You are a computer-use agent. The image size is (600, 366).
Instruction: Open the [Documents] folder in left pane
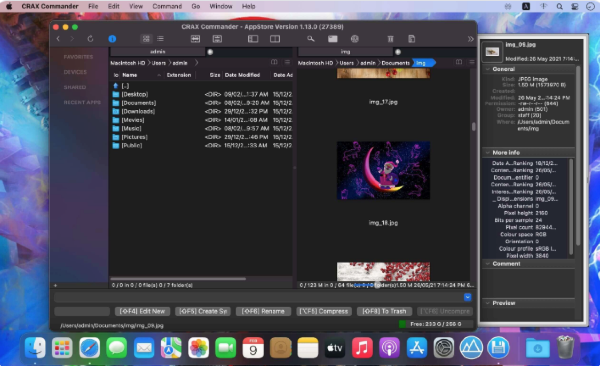pos(139,103)
